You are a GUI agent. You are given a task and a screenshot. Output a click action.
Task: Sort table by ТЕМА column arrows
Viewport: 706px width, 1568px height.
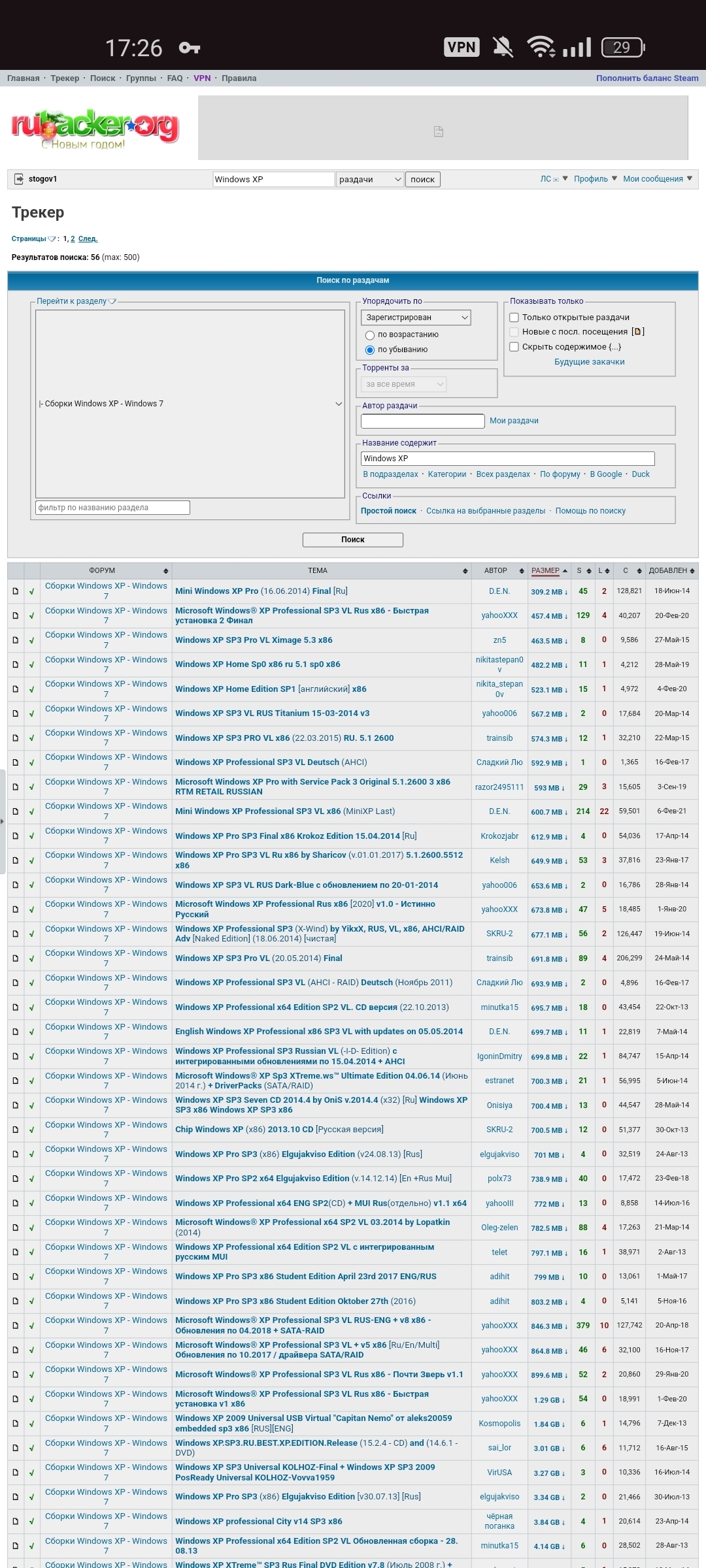[x=465, y=571]
